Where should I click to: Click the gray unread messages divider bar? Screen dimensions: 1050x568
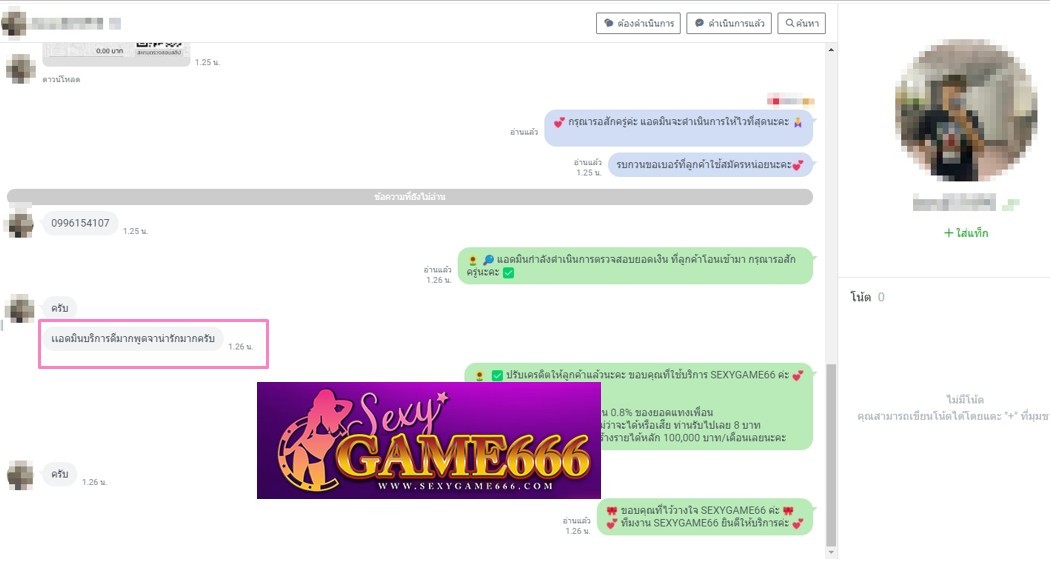point(410,197)
